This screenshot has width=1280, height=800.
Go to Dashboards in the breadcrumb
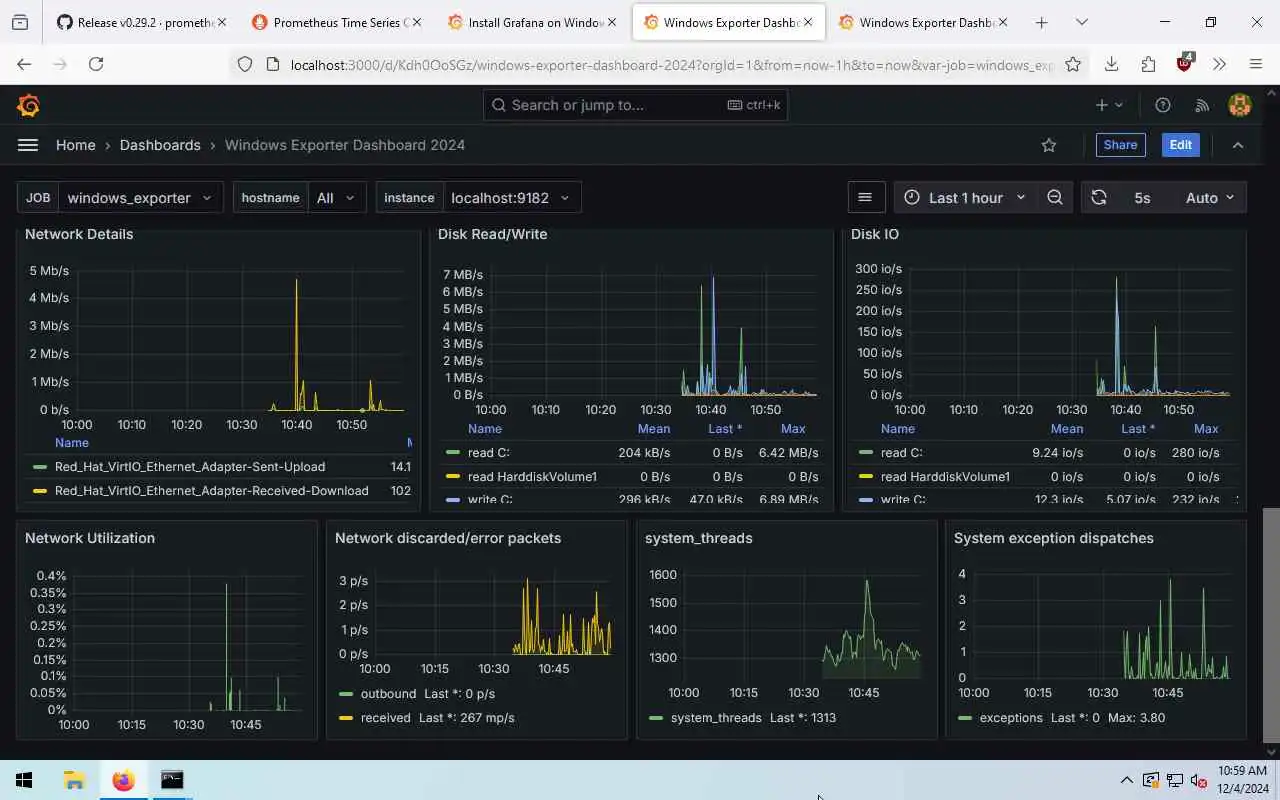point(160,145)
